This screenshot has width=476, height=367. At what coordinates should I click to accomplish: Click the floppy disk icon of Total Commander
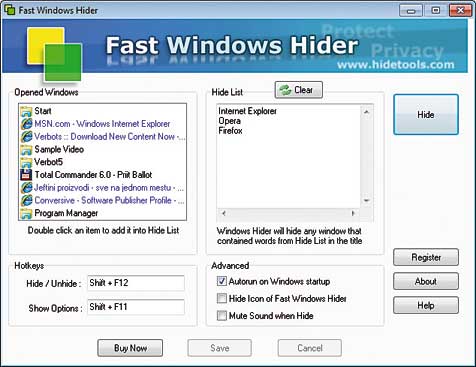[x=26, y=175]
